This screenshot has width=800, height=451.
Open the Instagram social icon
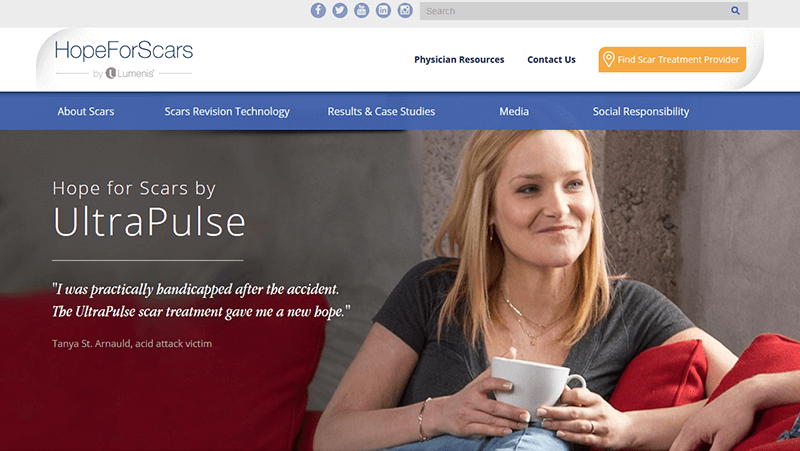pyautogui.click(x=405, y=10)
